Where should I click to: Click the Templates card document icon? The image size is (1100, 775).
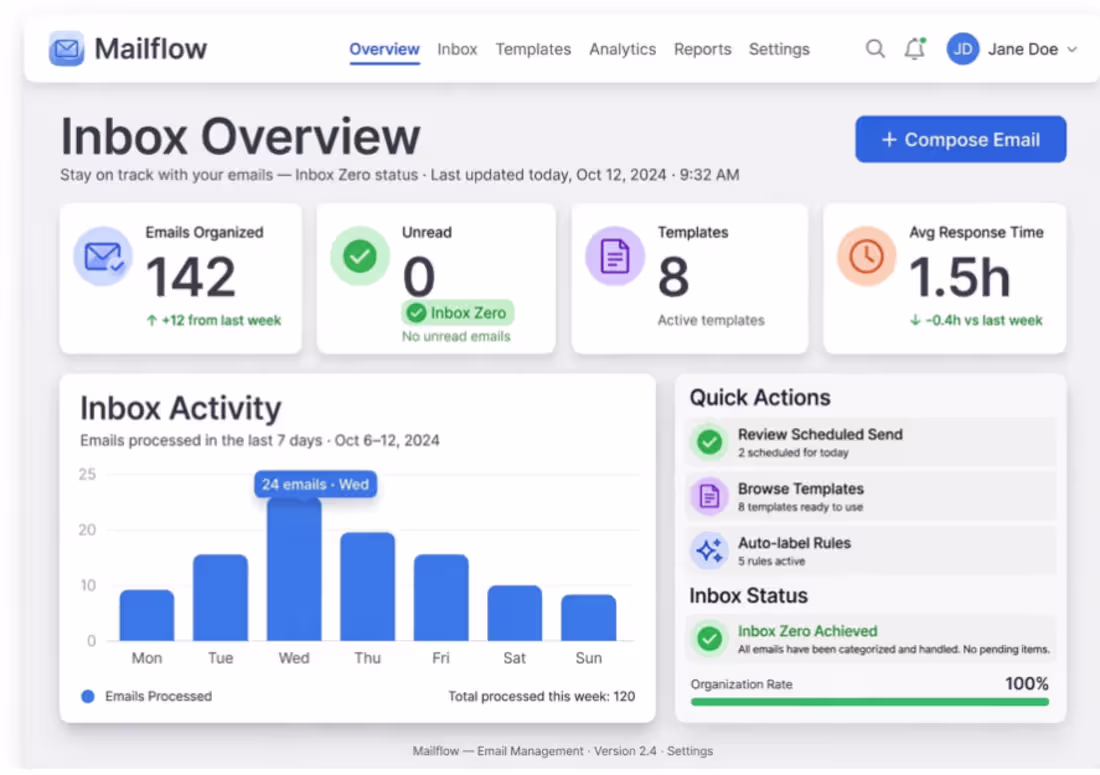pos(615,256)
